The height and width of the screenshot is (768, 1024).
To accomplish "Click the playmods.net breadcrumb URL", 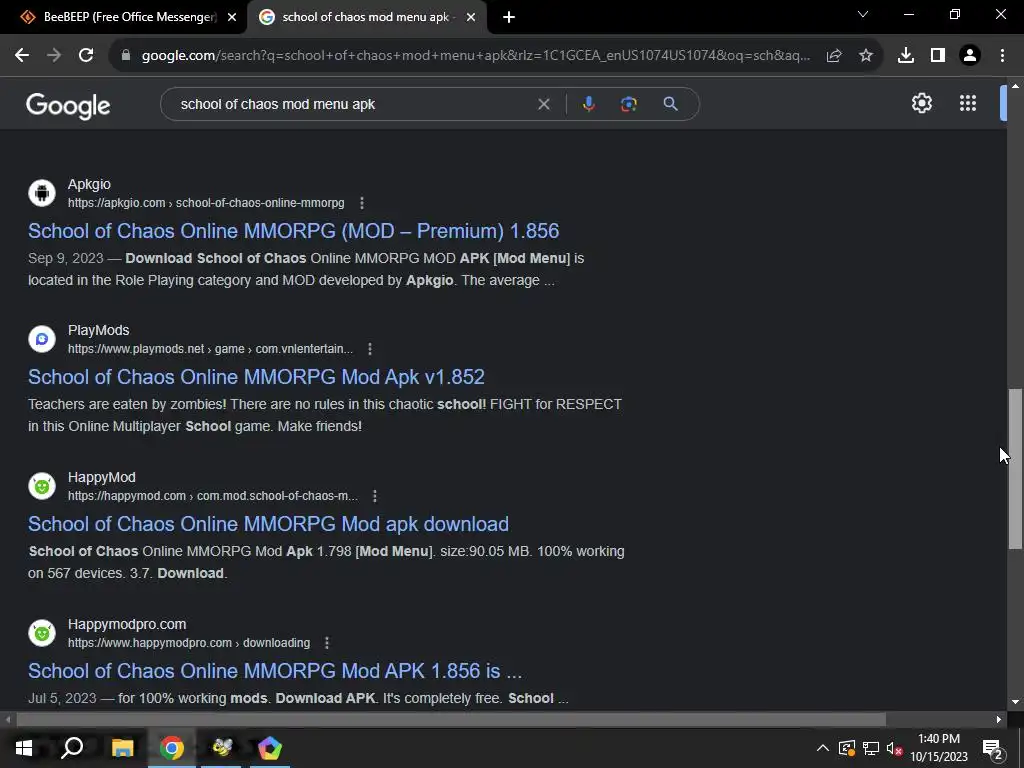I will pyautogui.click(x=210, y=349).
